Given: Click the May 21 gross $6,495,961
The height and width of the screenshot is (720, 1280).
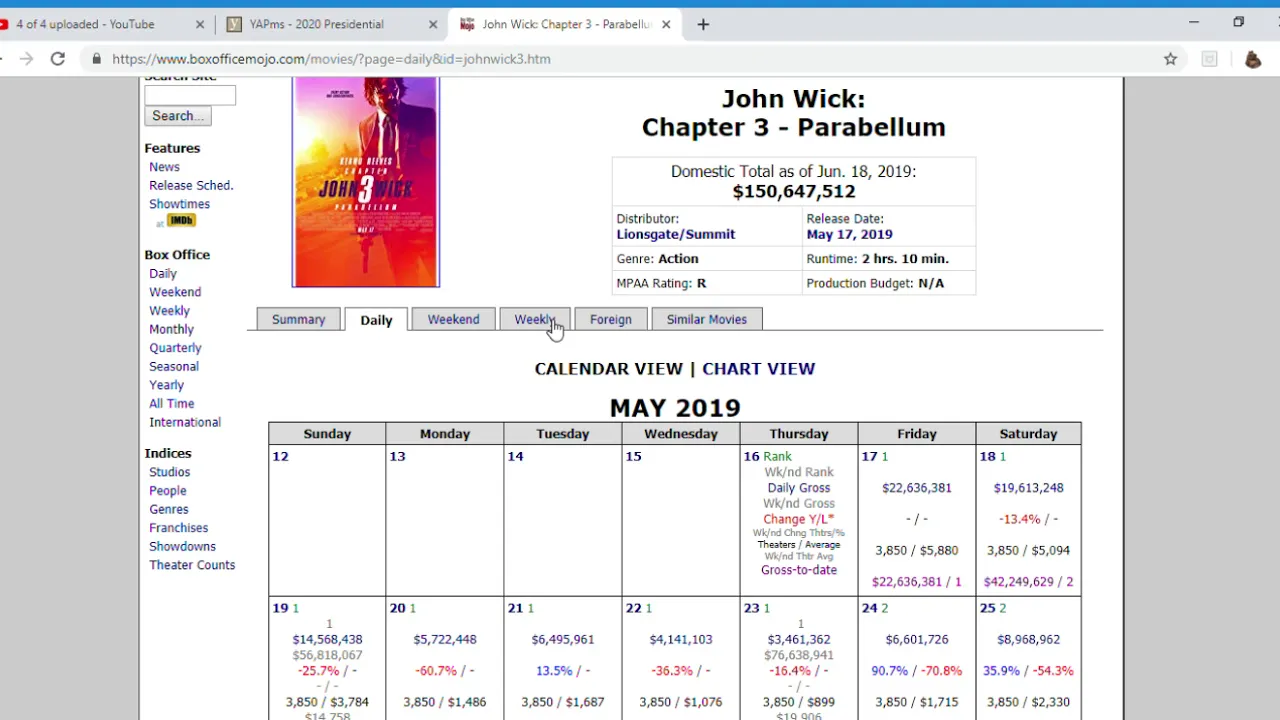Looking at the screenshot, I should click(x=562, y=639).
